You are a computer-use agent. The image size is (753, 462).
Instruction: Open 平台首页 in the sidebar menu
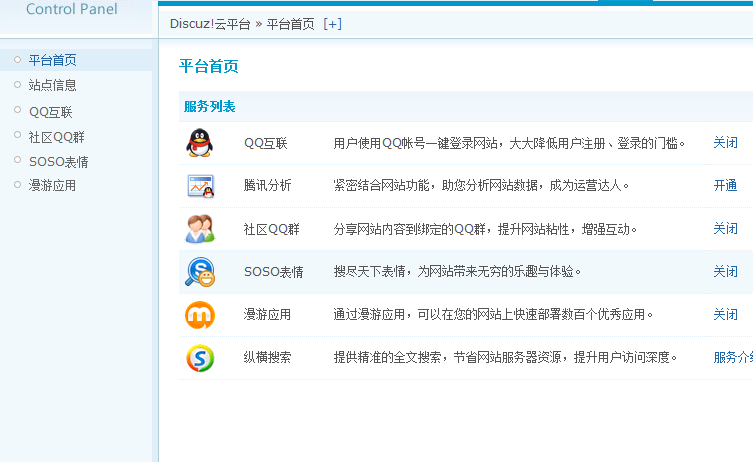[x=52, y=60]
